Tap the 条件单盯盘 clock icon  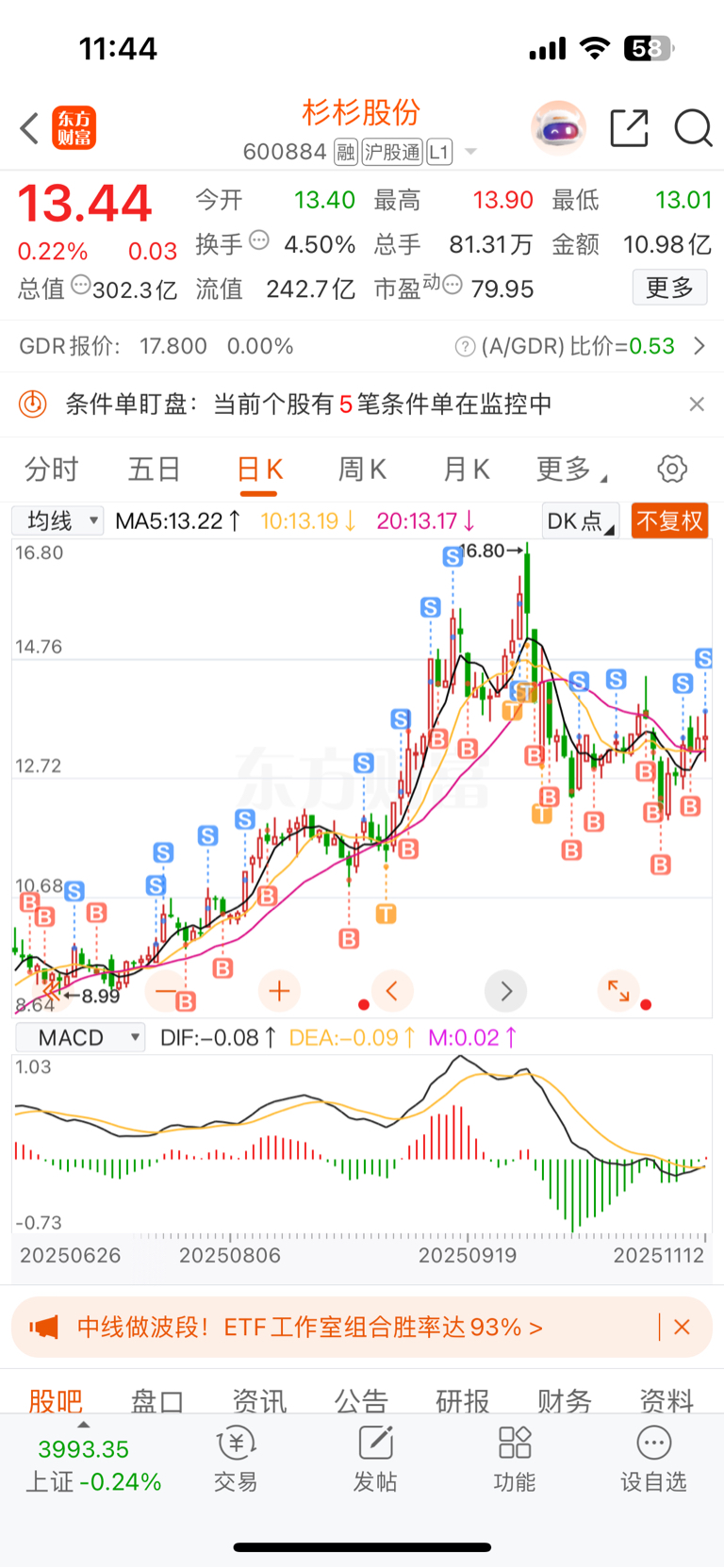(x=33, y=404)
